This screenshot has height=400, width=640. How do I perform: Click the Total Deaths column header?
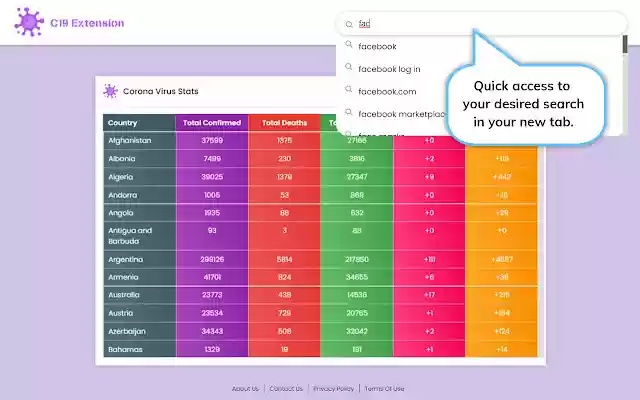point(284,122)
